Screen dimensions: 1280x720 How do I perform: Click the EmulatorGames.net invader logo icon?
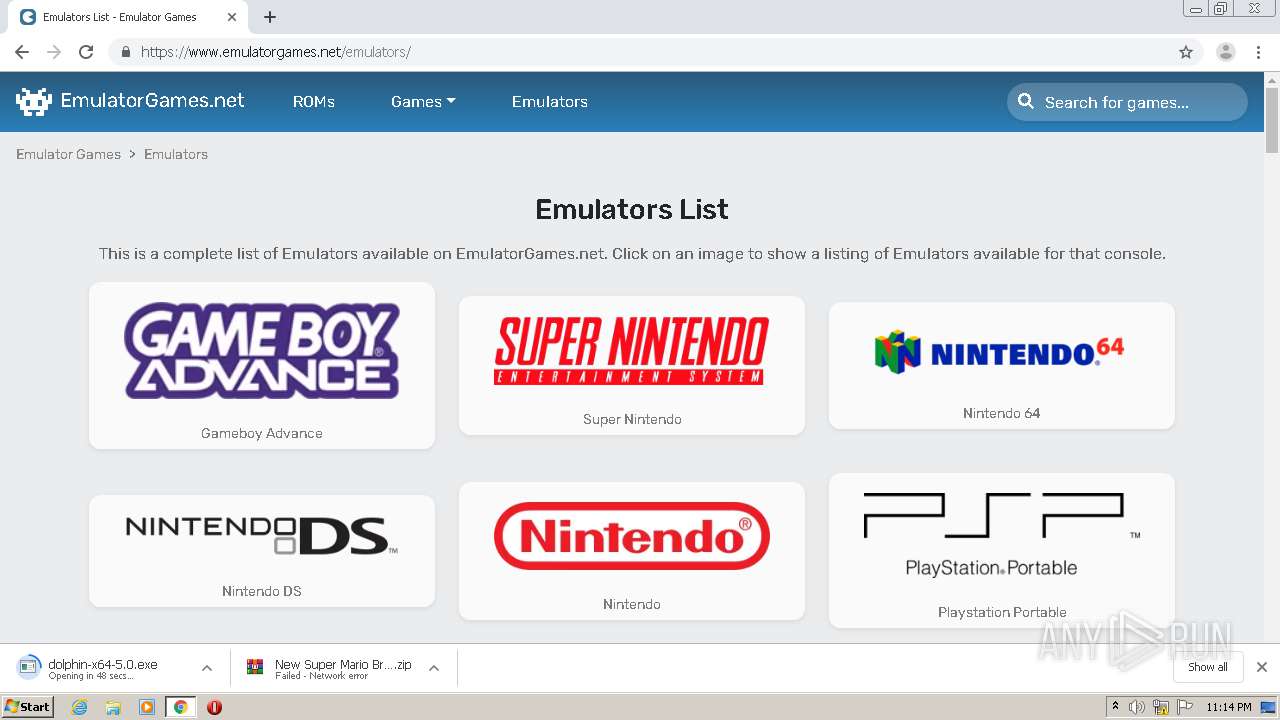pyautogui.click(x=34, y=101)
